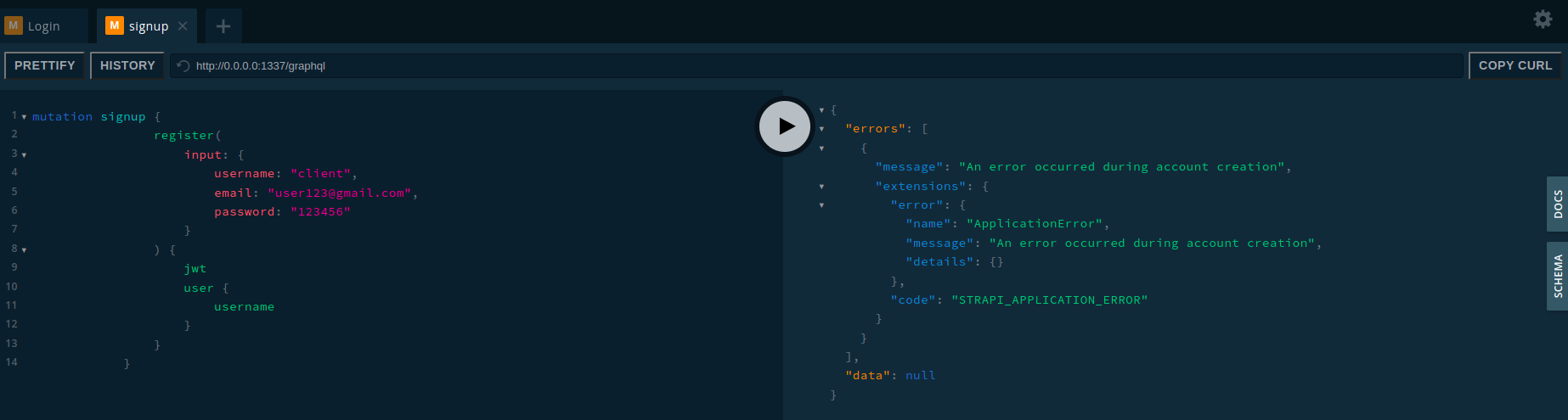The width and height of the screenshot is (1568, 420).
Task: Click "STRAPI_APPLICATION_ERROR" code value
Action: tap(1050, 300)
